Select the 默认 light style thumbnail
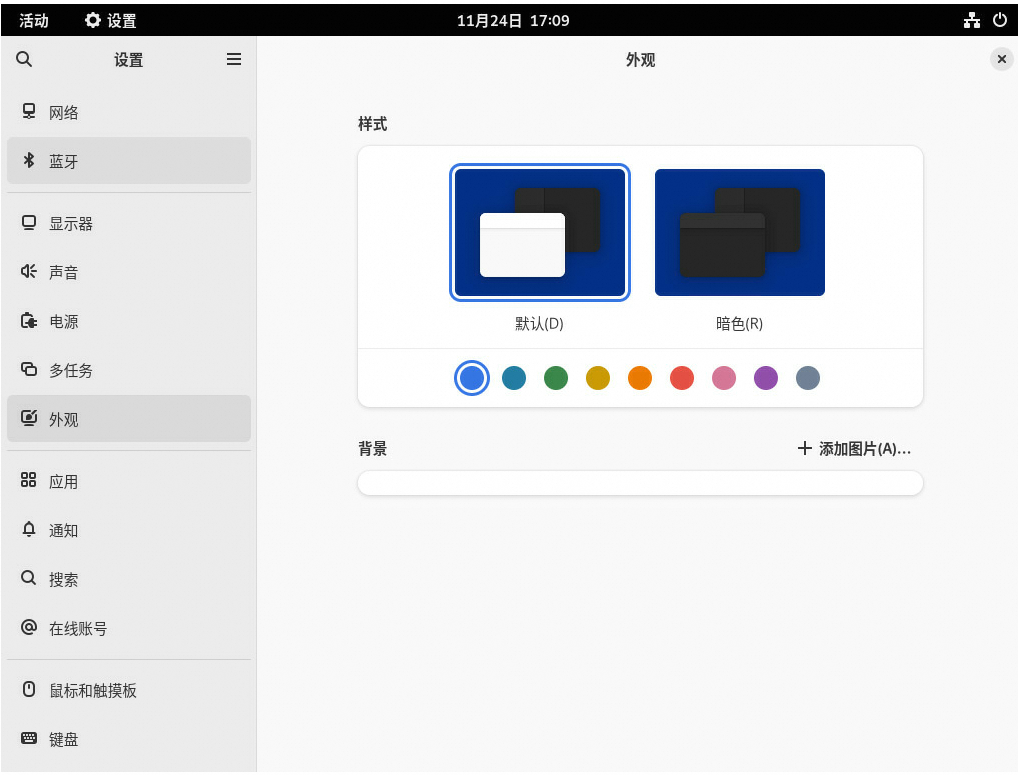The image size is (1018, 775). click(x=540, y=233)
